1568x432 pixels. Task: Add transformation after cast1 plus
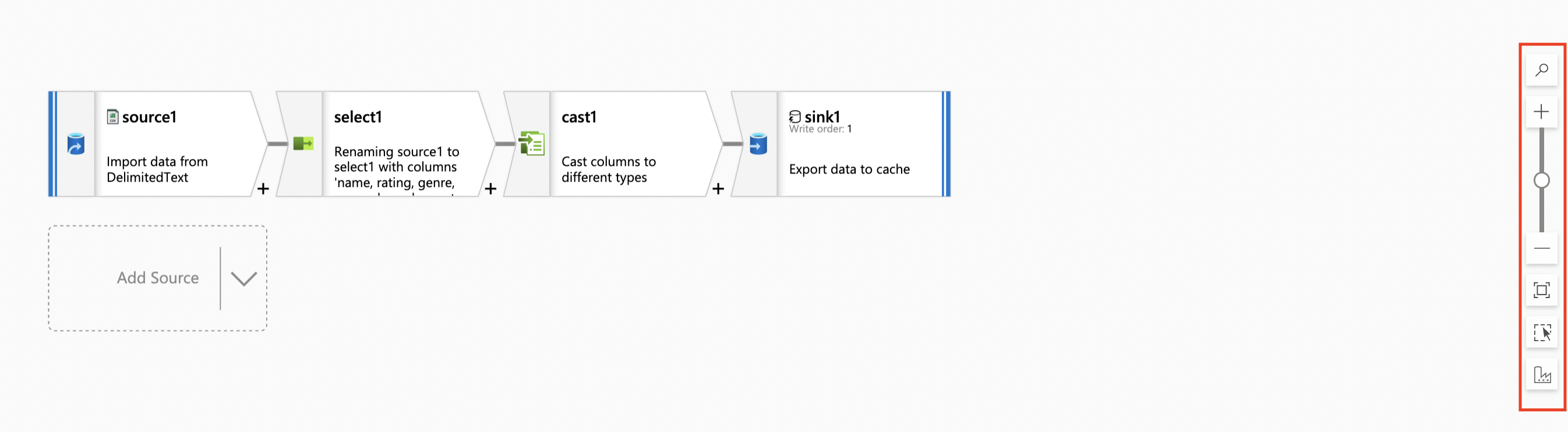coord(718,189)
